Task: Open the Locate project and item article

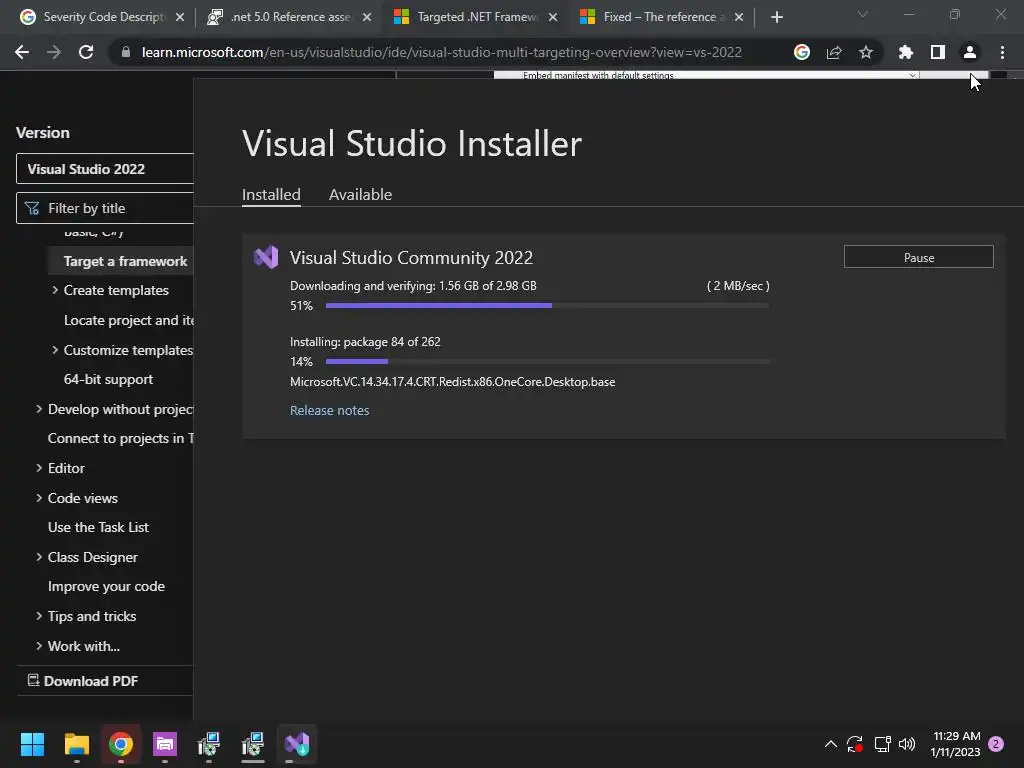Action: 129,320
